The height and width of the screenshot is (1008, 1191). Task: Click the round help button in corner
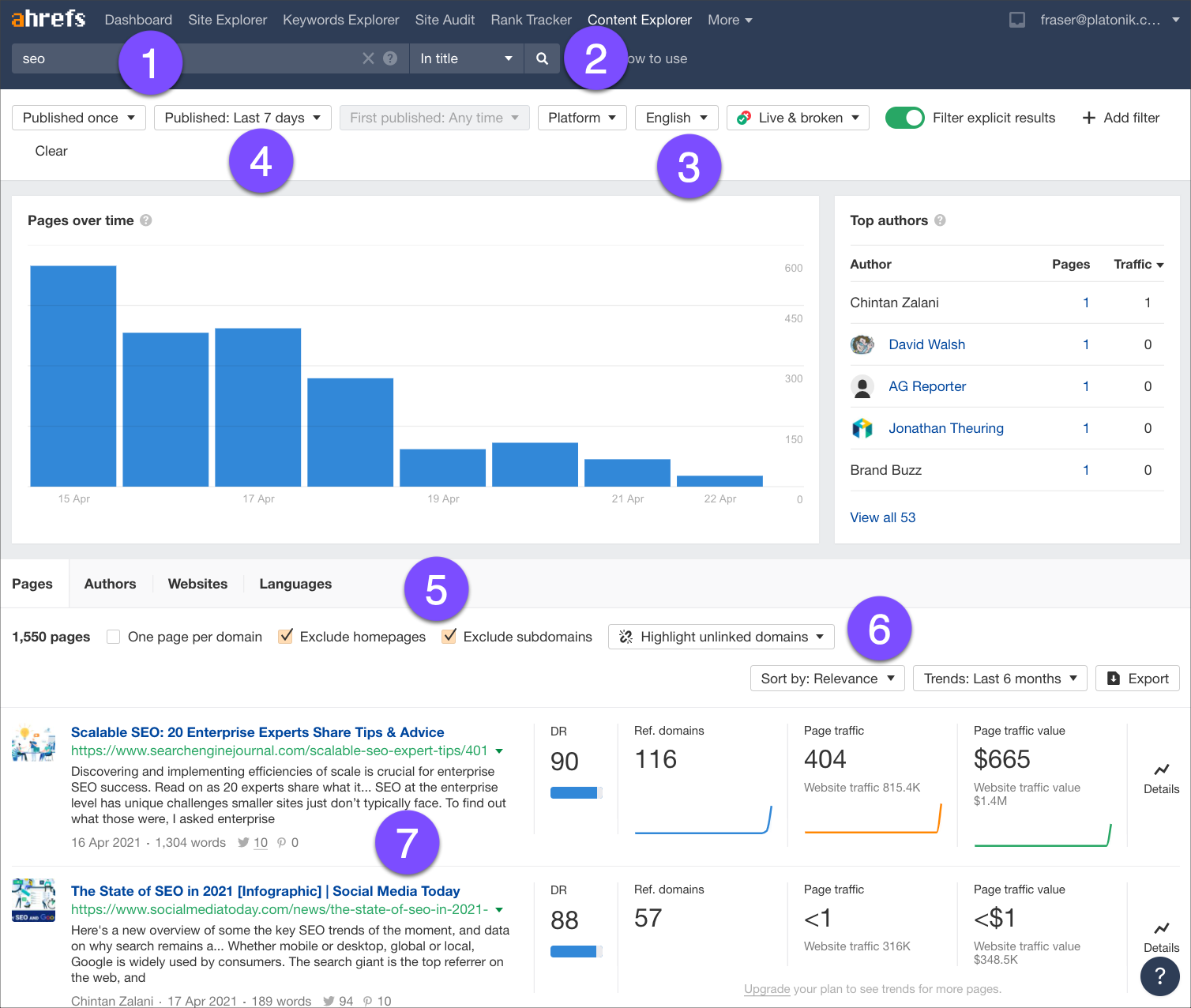click(1159, 976)
